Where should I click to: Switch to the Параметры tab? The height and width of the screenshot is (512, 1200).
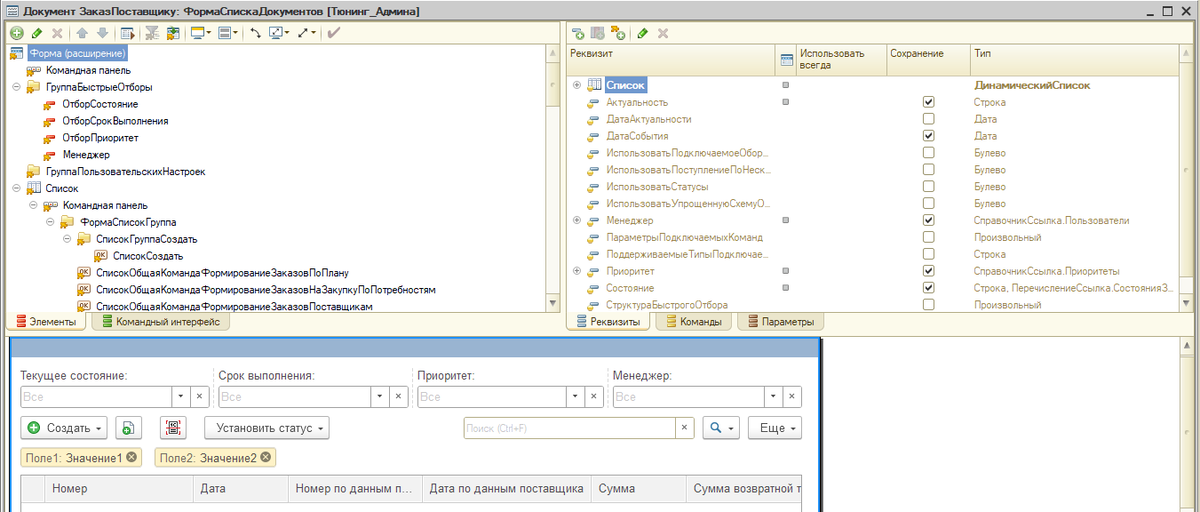pos(781,321)
